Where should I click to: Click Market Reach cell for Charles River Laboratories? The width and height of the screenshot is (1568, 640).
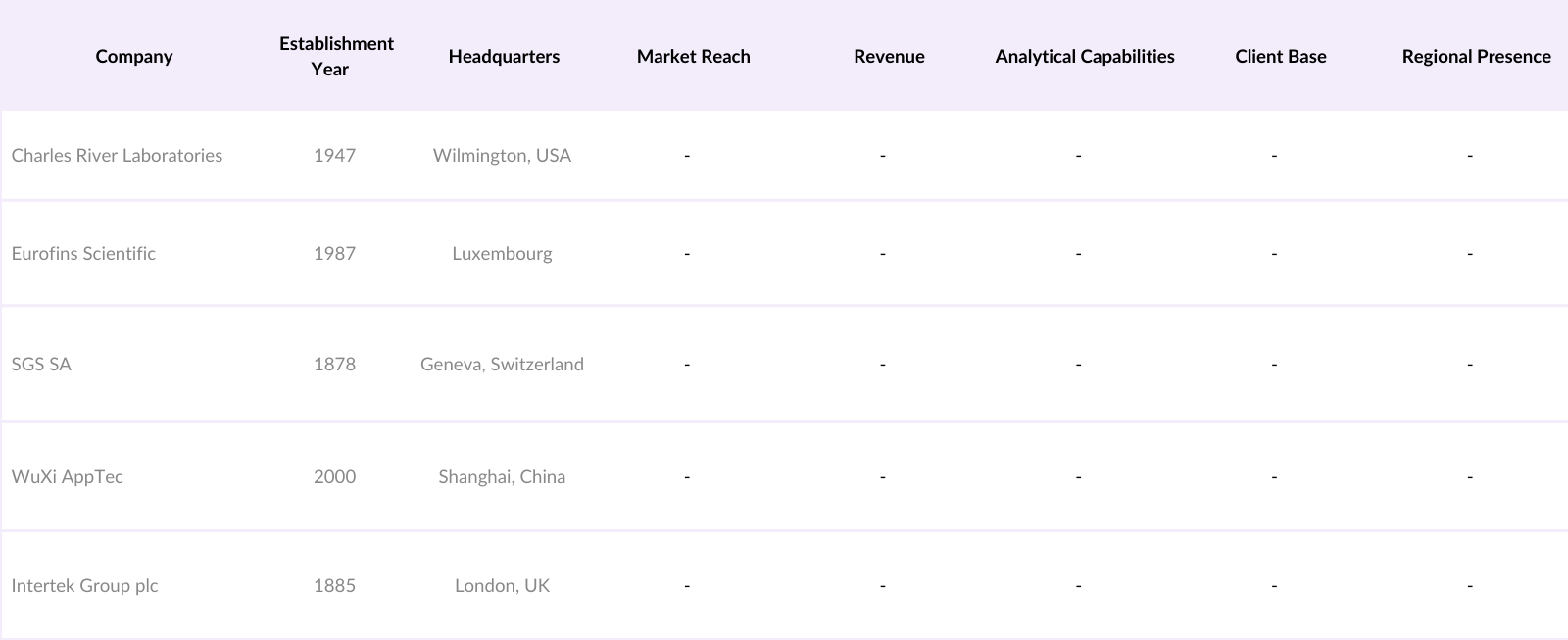(687, 155)
